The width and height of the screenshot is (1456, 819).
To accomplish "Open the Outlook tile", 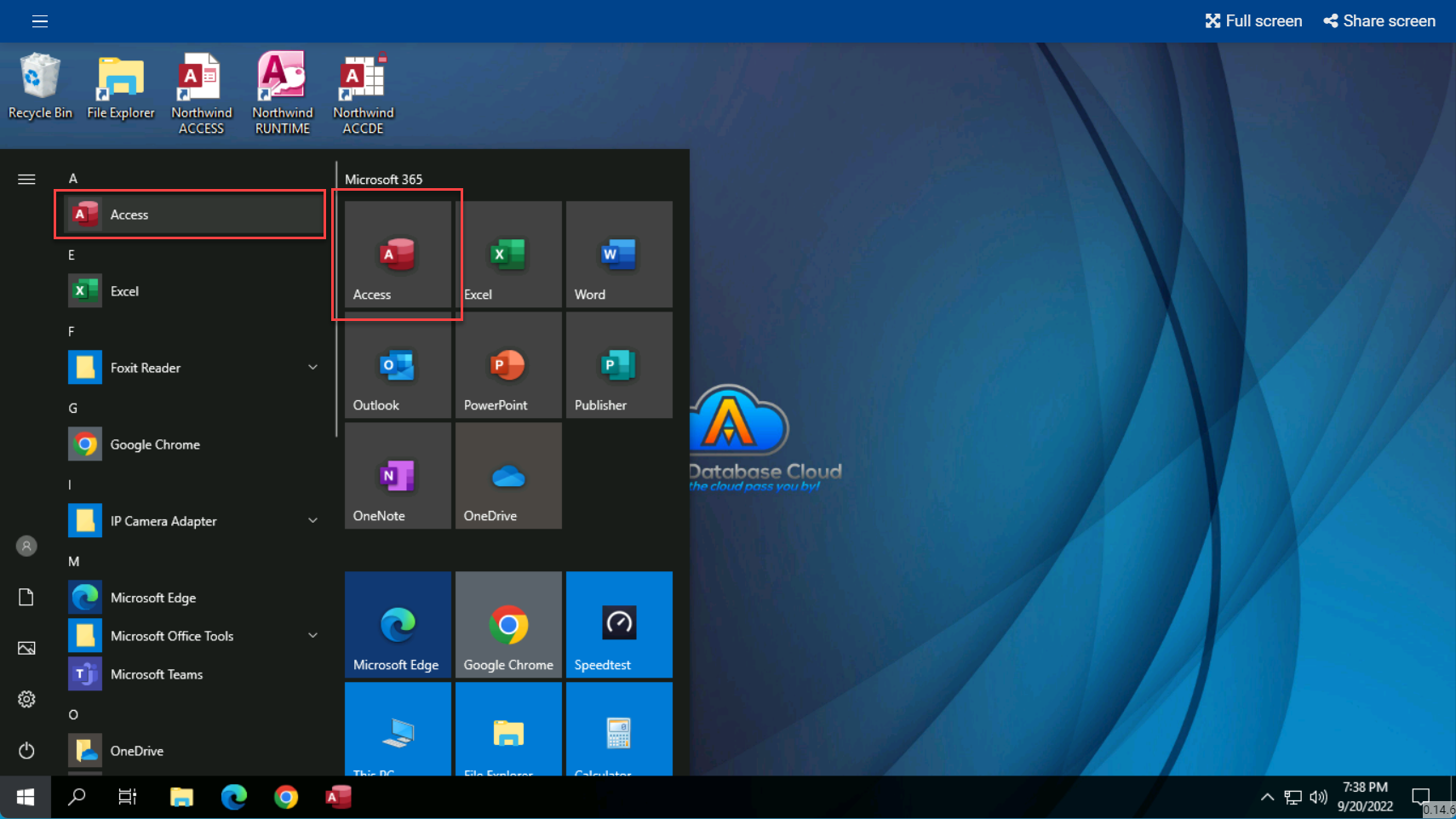I will 398,365.
